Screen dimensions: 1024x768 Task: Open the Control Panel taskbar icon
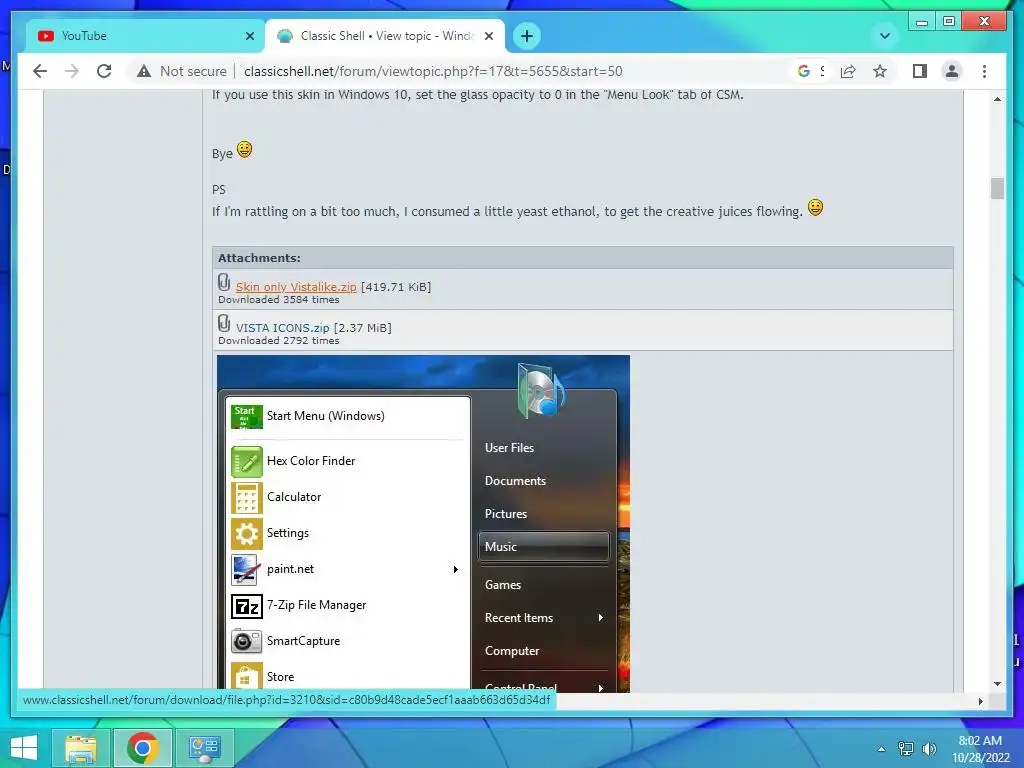coord(204,748)
